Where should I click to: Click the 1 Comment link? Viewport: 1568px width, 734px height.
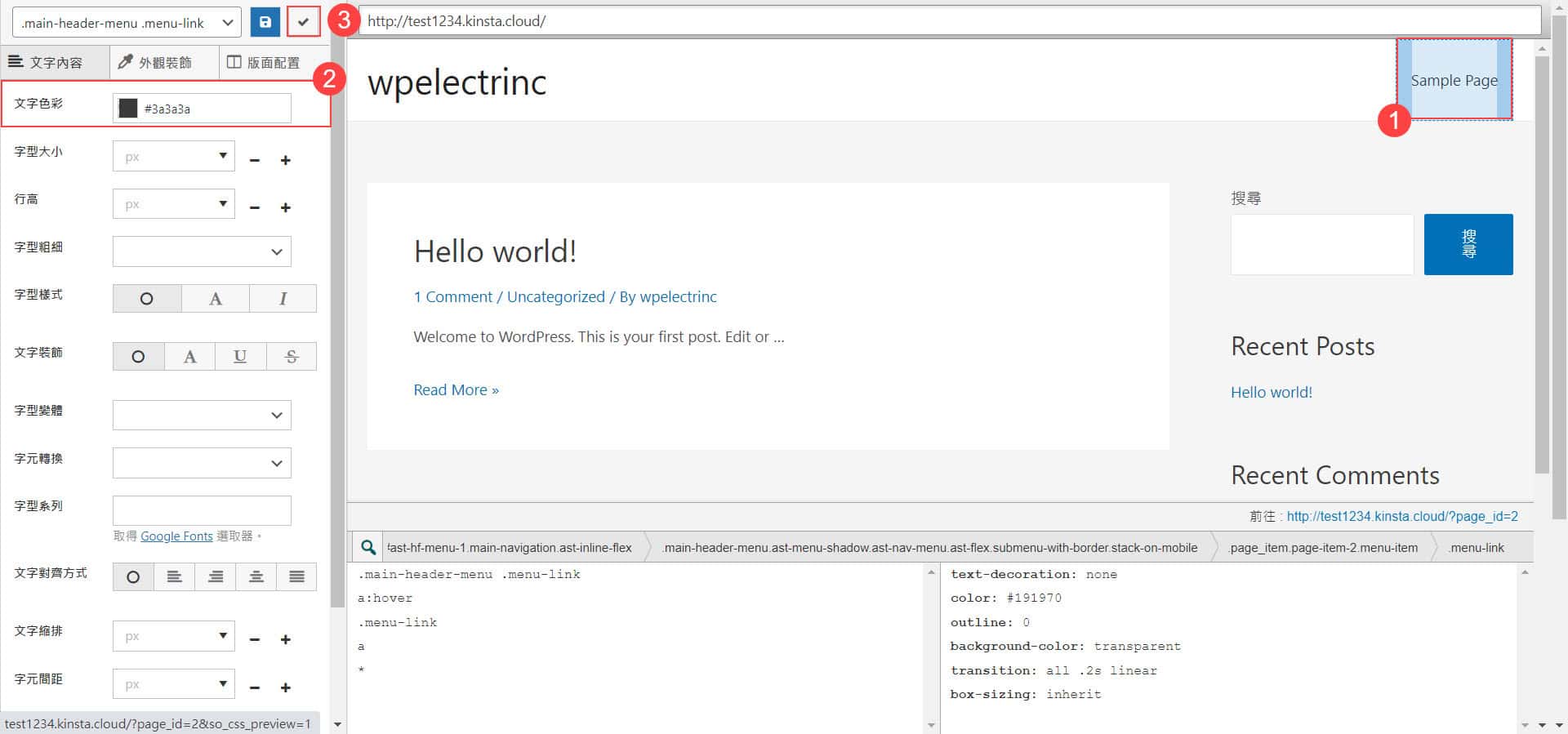tap(452, 297)
